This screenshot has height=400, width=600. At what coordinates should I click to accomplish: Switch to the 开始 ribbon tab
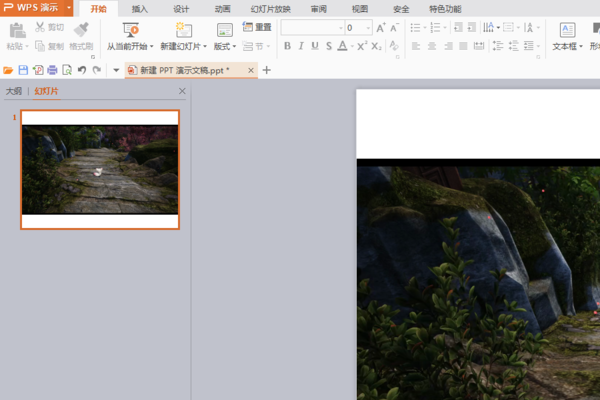click(99, 9)
